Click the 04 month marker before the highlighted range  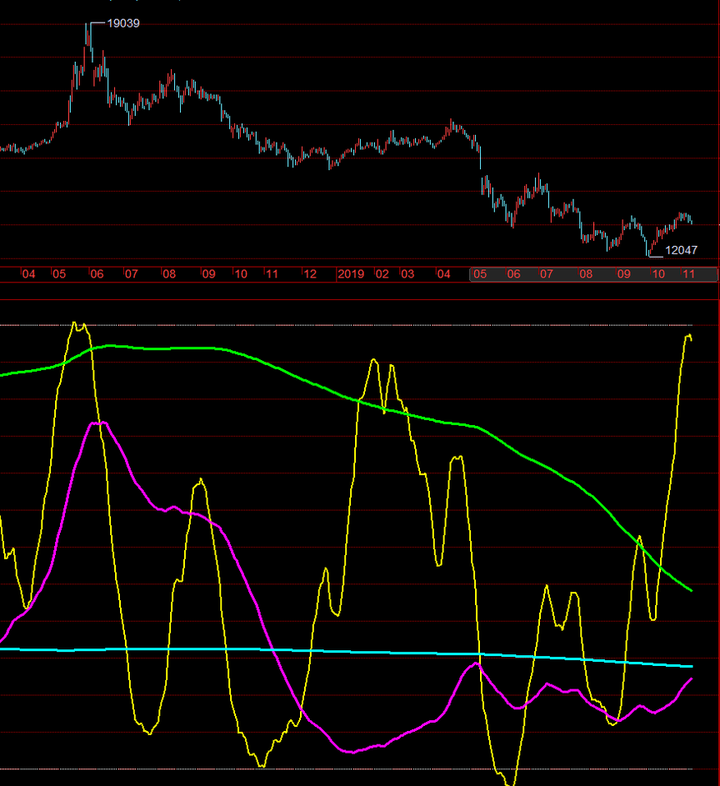[x=443, y=274]
